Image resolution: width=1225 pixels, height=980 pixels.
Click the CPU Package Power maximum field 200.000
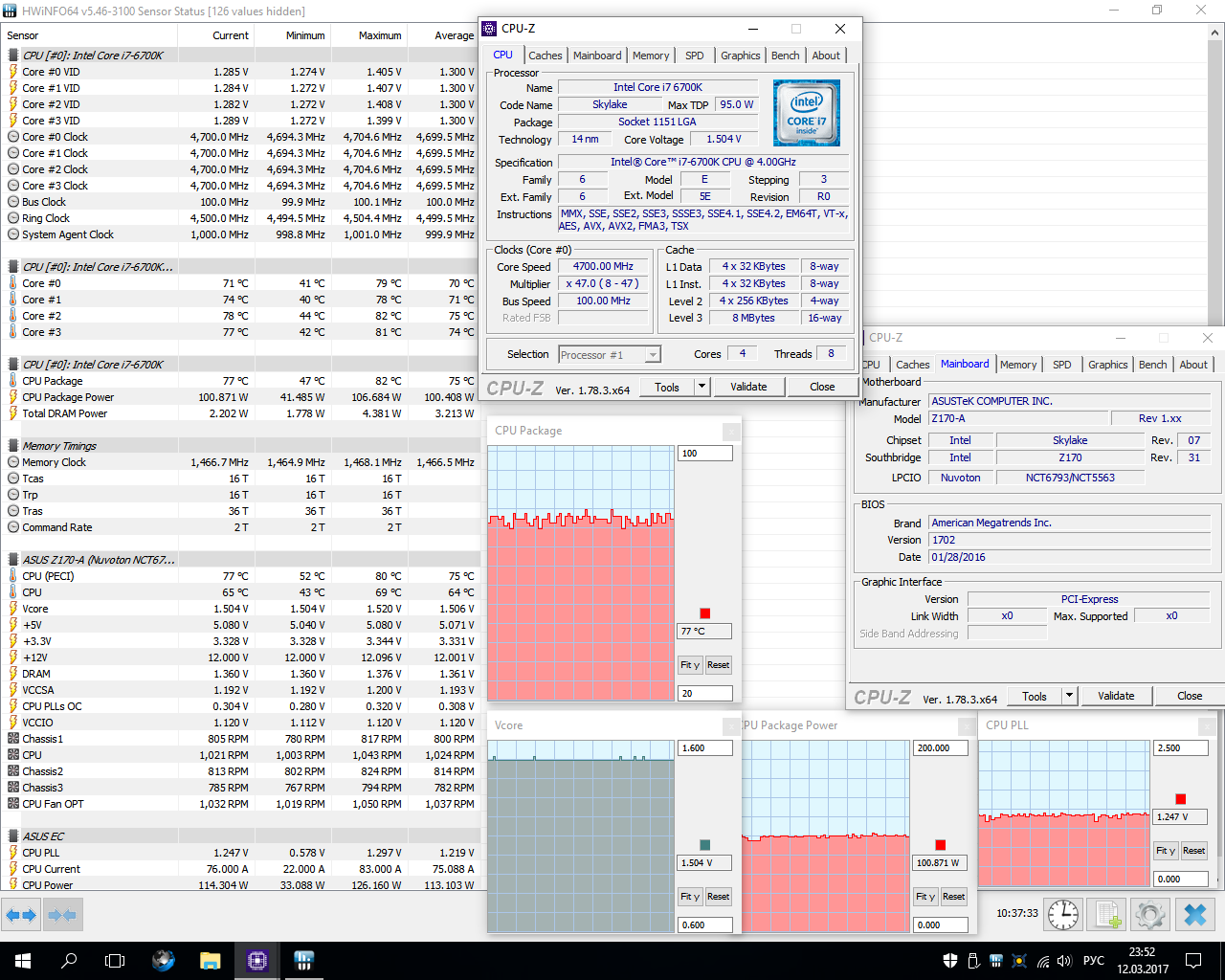[941, 748]
